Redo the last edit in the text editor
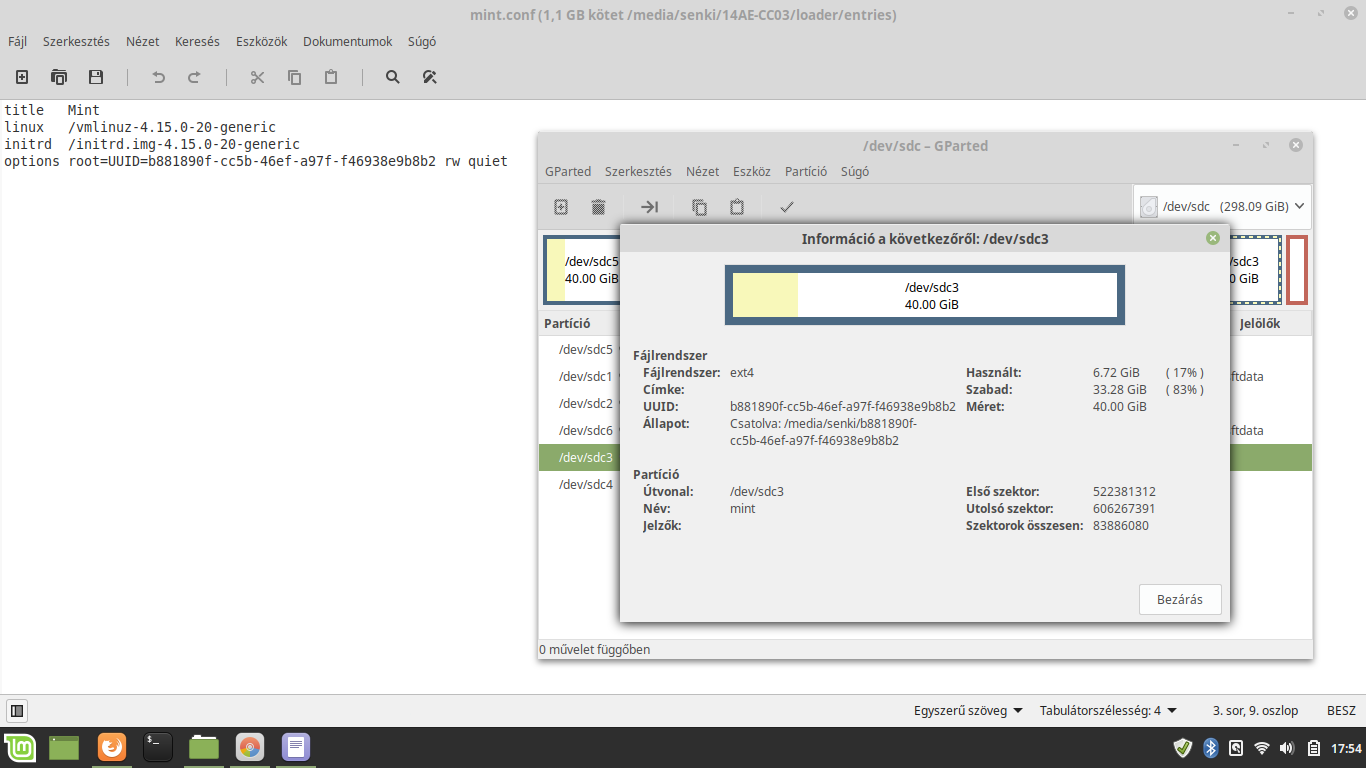 tap(195, 77)
